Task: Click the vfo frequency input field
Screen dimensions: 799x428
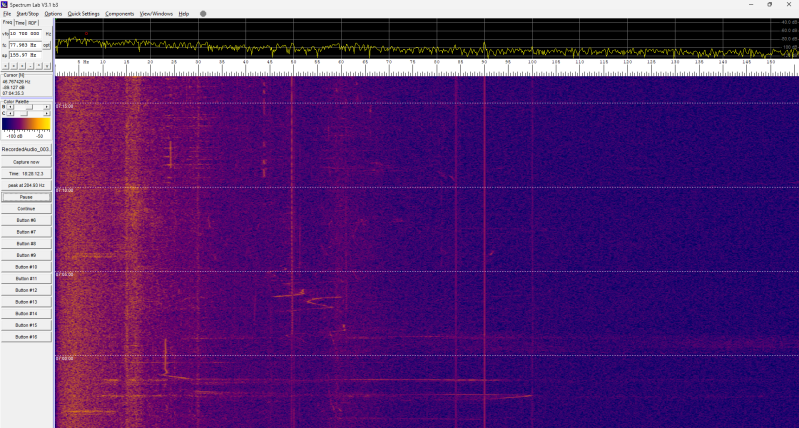Action: (25, 34)
